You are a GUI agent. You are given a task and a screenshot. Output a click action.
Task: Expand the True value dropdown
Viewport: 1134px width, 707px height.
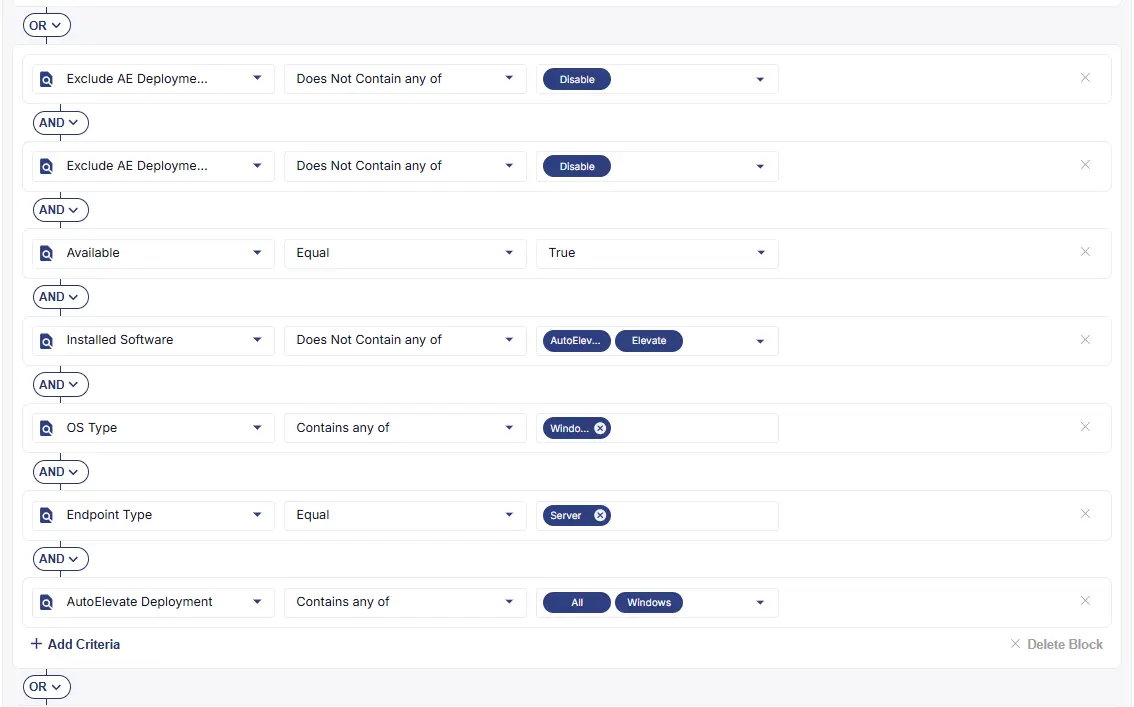pyautogui.click(x=657, y=254)
